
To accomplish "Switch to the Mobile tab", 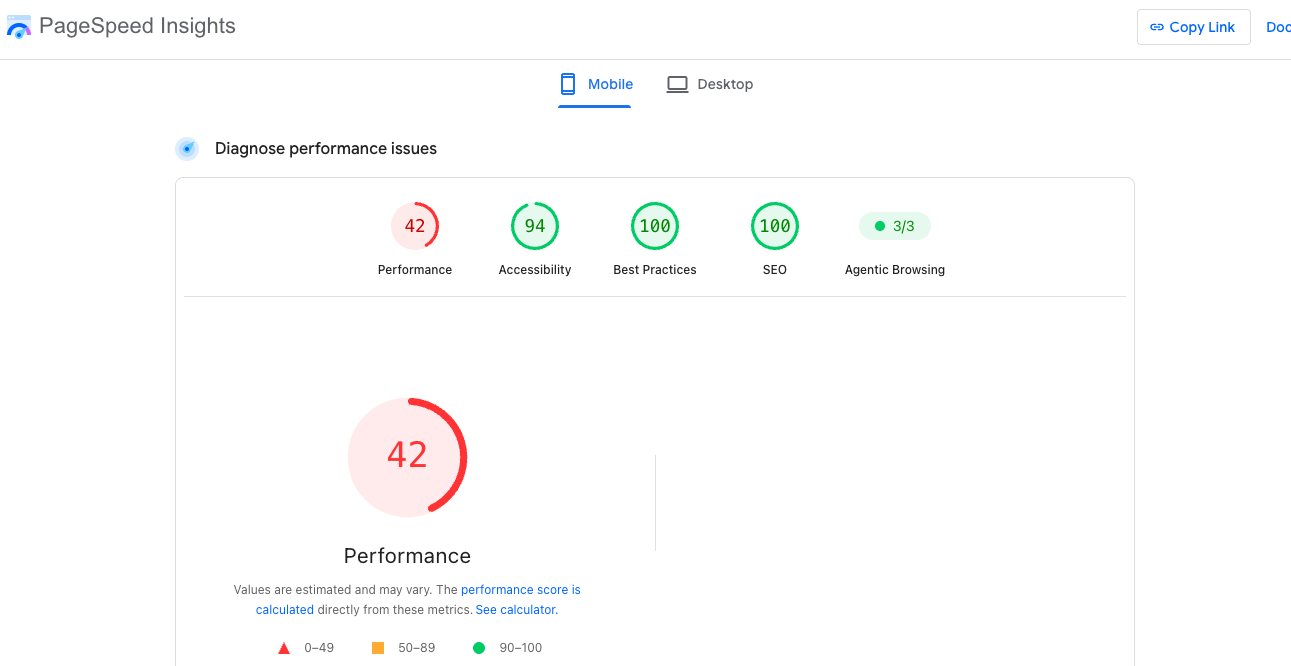I will [x=595, y=85].
